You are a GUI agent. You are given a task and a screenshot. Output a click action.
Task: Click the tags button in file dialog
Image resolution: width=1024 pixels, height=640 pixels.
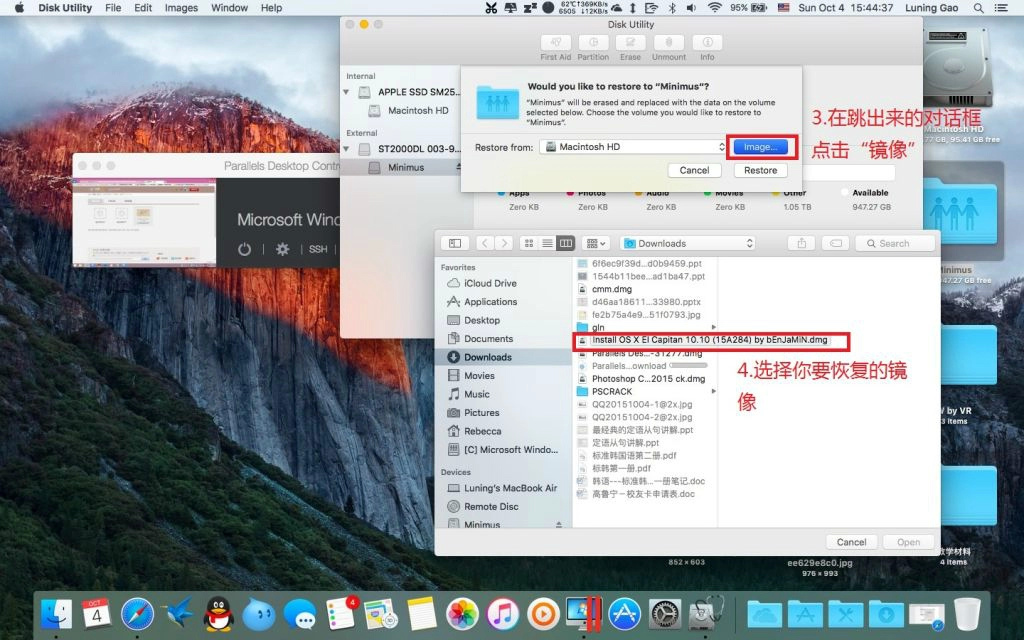(x=835, y=244)
